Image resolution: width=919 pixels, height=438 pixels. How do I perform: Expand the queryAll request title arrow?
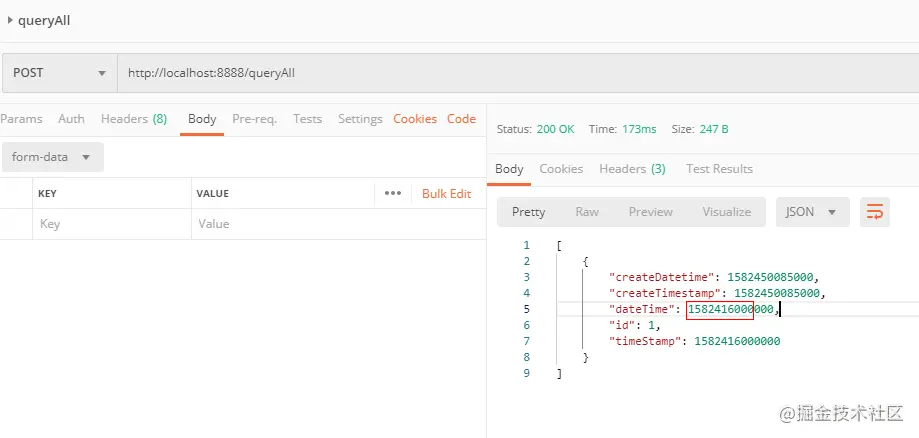pos(10,20)
